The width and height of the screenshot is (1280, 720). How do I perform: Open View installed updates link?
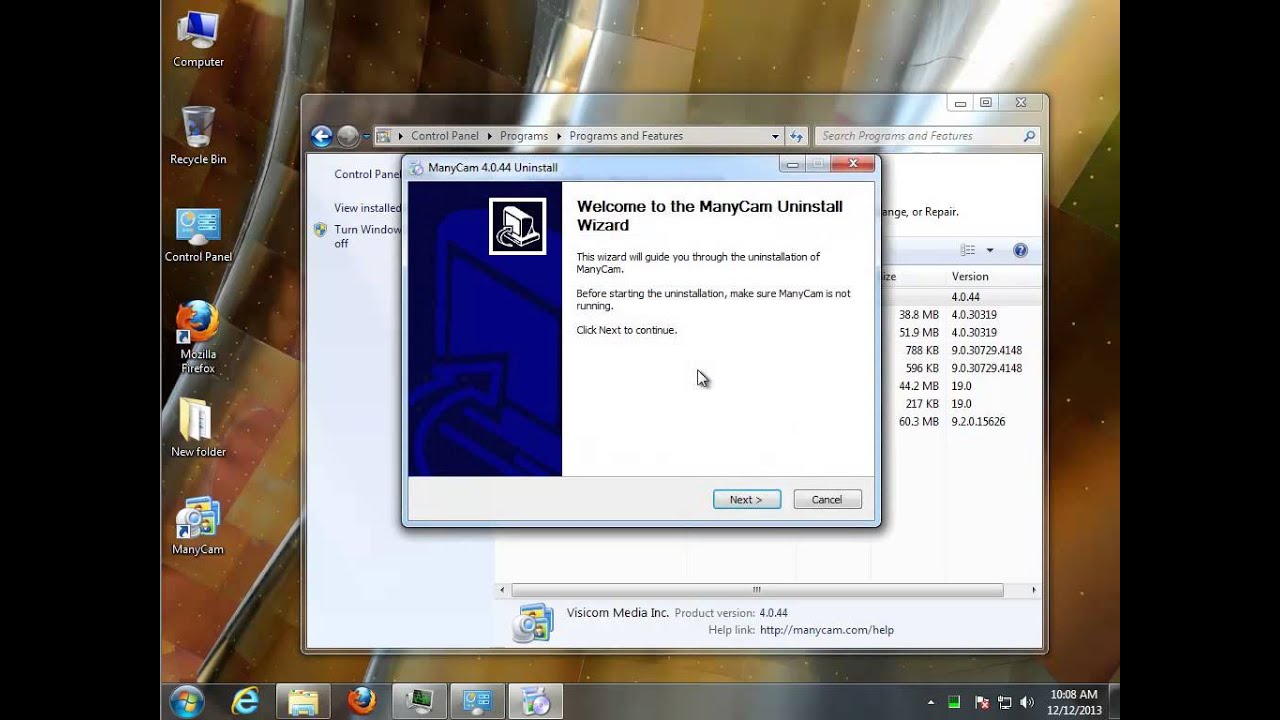(x=367, y=208)
